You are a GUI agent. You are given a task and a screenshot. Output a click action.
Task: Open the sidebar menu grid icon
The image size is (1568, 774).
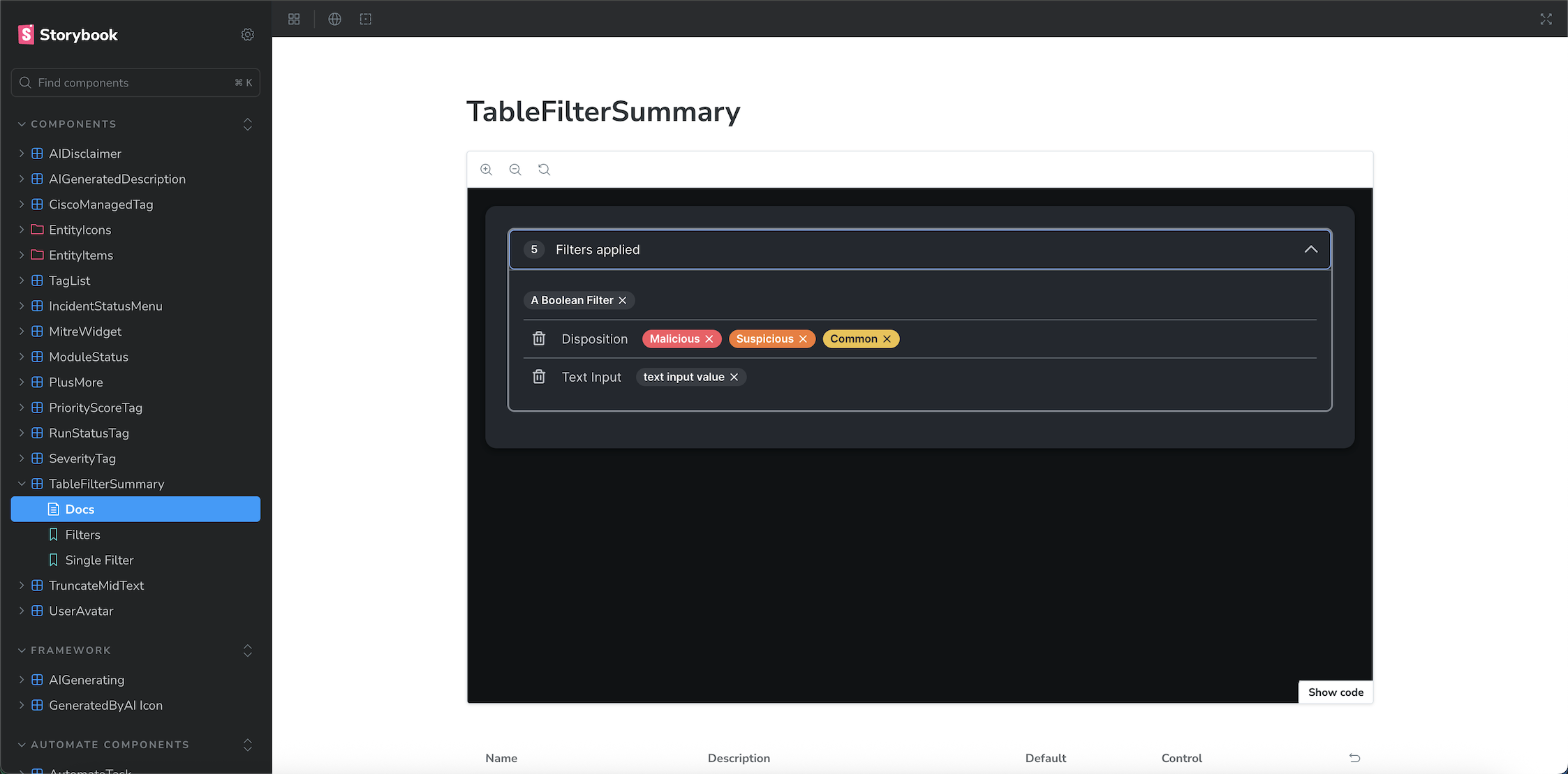point(294,19)
